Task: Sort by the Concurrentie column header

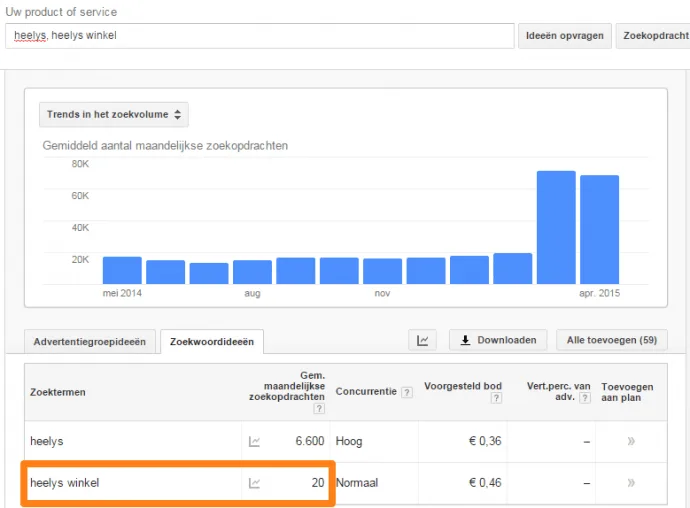Action: [366, 391]
